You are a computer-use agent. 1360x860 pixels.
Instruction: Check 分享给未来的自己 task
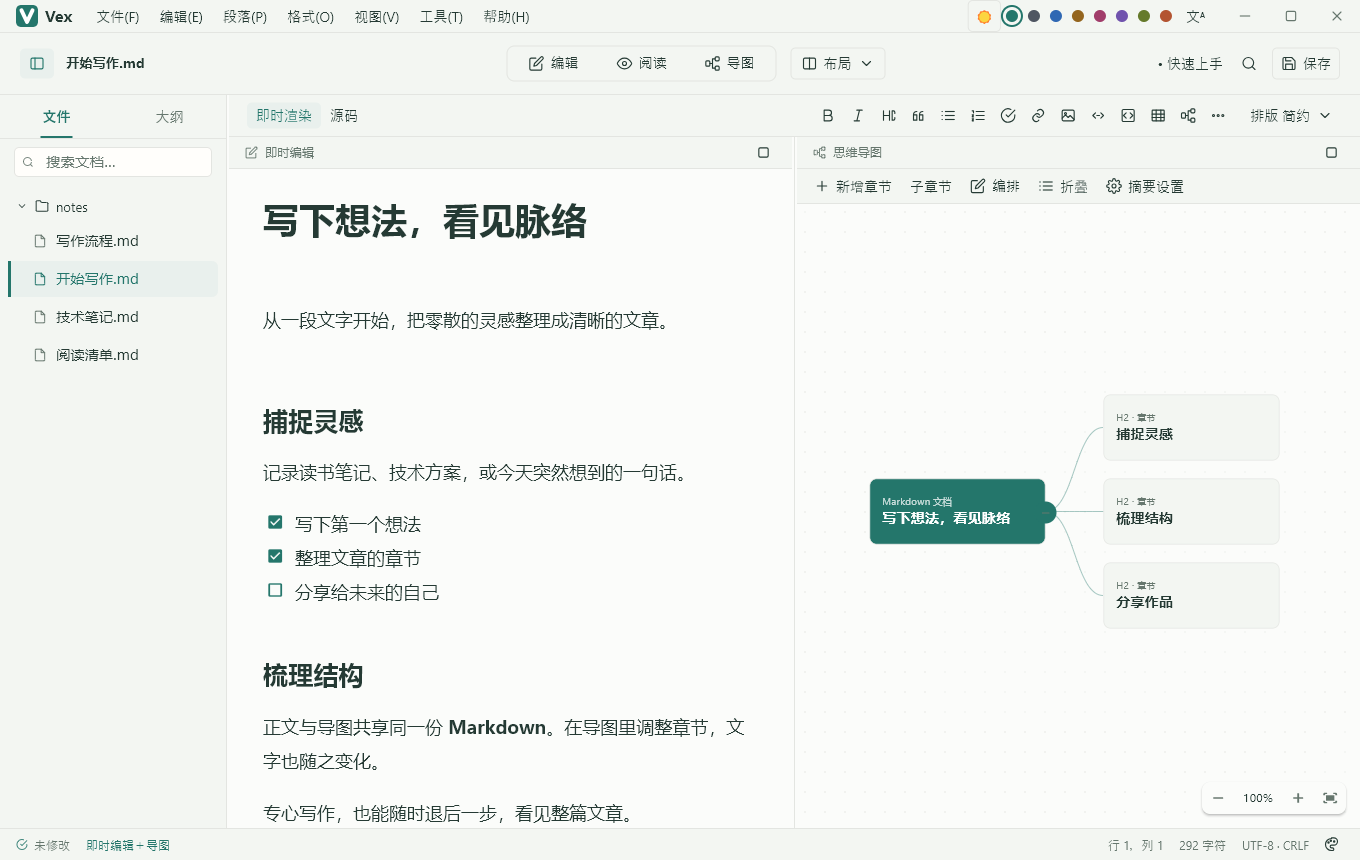pos(275,590)
